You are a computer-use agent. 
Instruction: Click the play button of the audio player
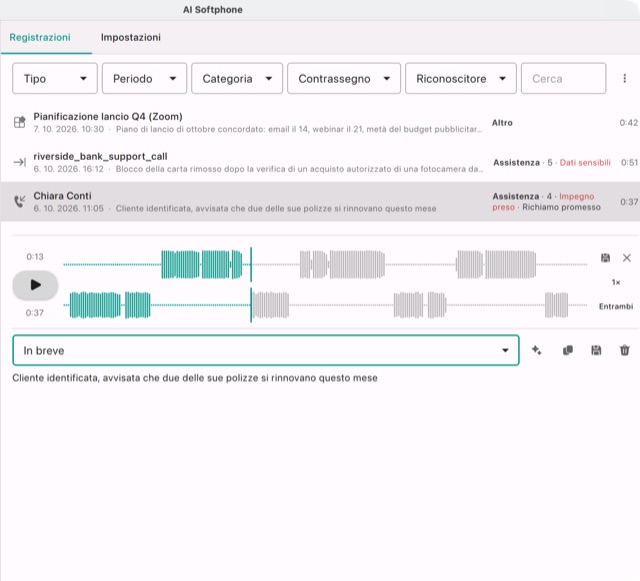tap(36, 285)
